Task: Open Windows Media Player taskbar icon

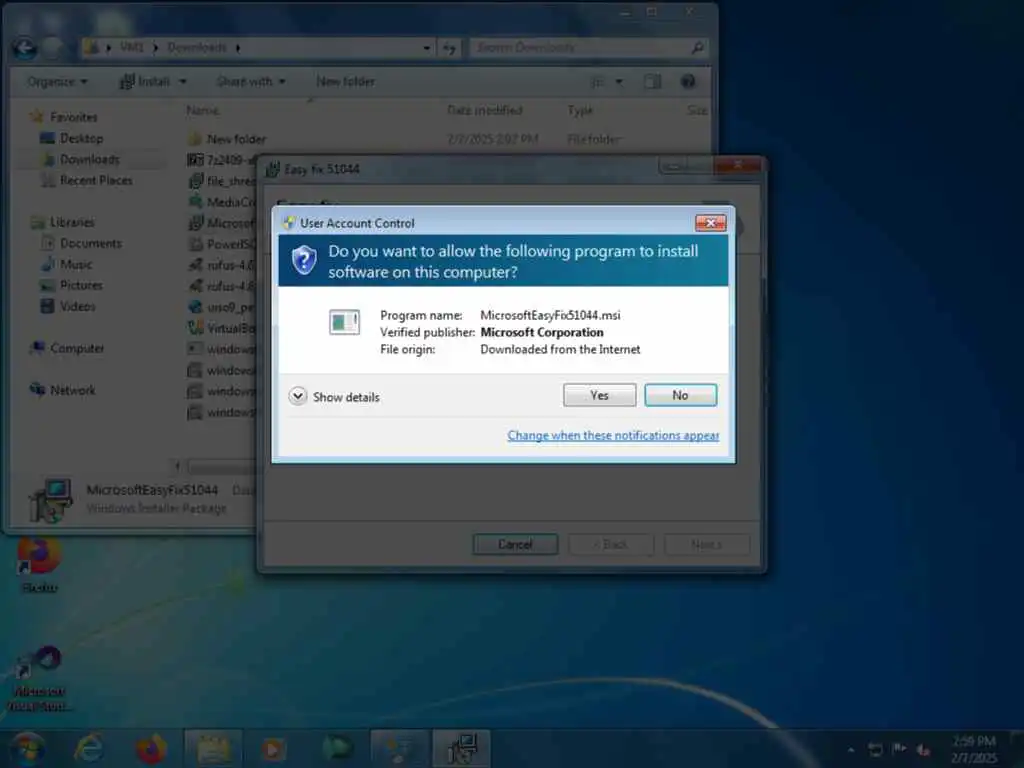Action: point(274,748)
